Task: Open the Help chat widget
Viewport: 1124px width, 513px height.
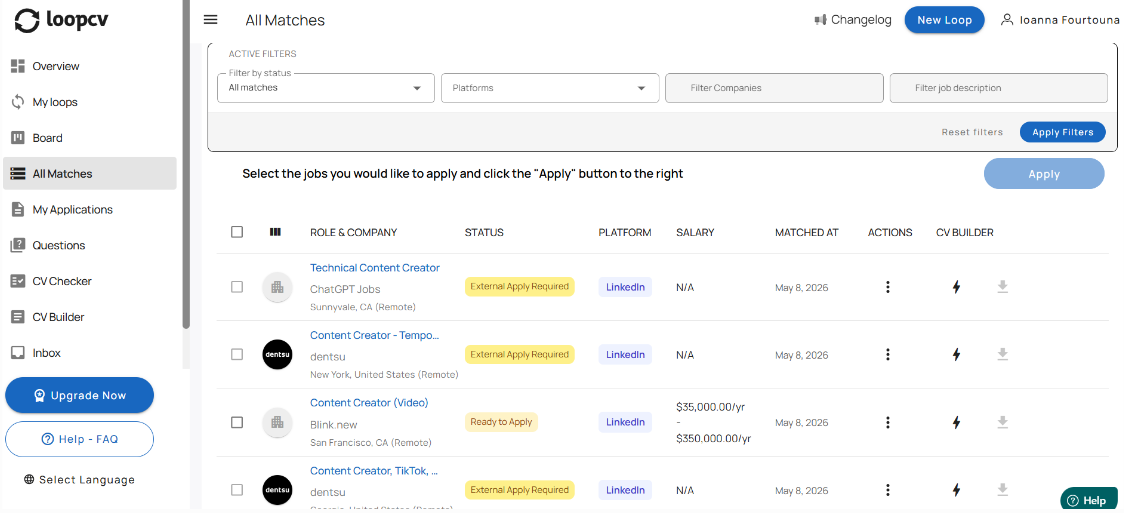Action: click(x=1089, y=501)
